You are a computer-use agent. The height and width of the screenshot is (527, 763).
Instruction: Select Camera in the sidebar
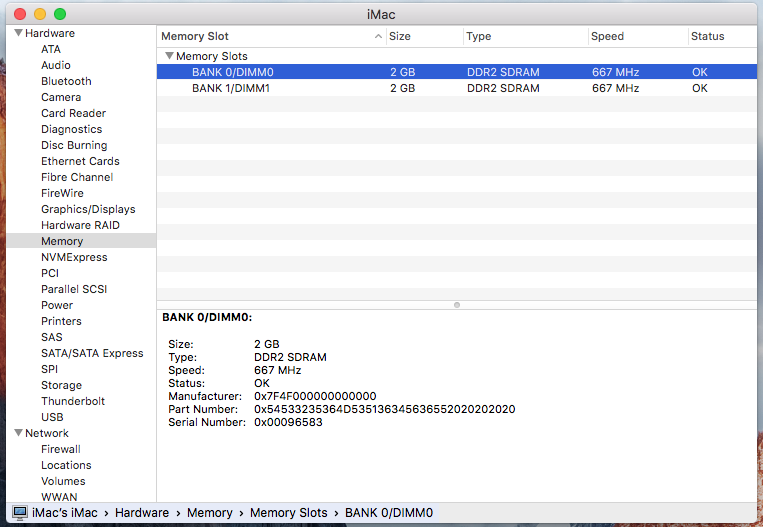(x=61, y=97)
